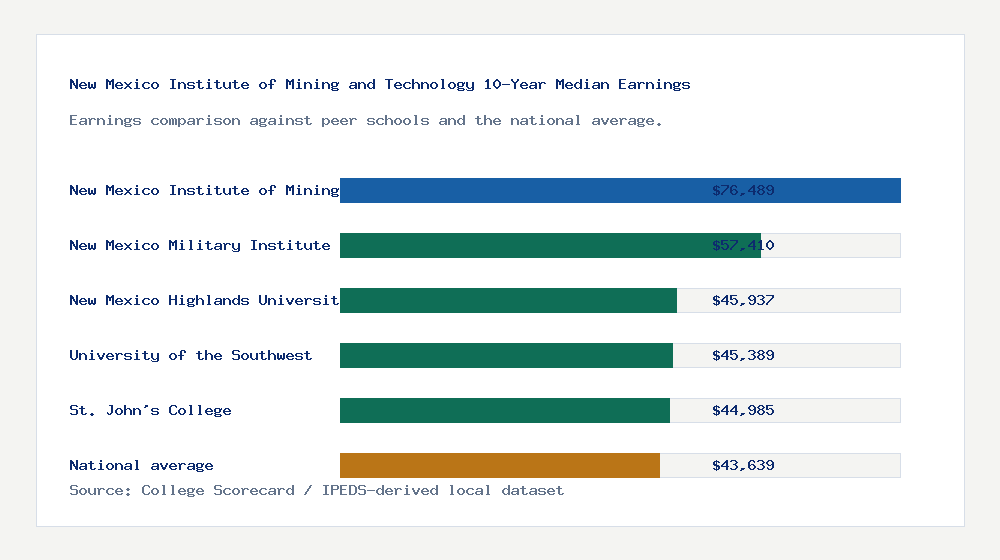Click the green New Mexico Highlands bar
Image resolution: width=1000 pixels, height=560 pixels.
click(508, 300)
